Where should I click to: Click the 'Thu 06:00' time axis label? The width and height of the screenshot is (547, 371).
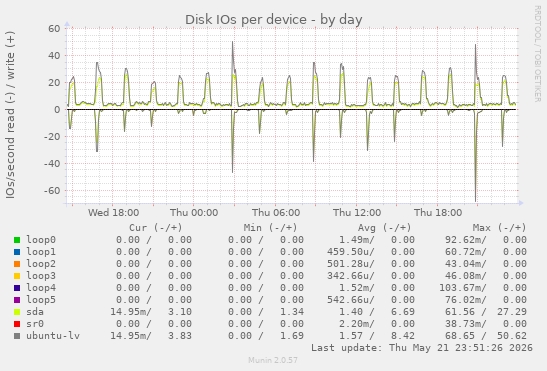coord(276,213)
